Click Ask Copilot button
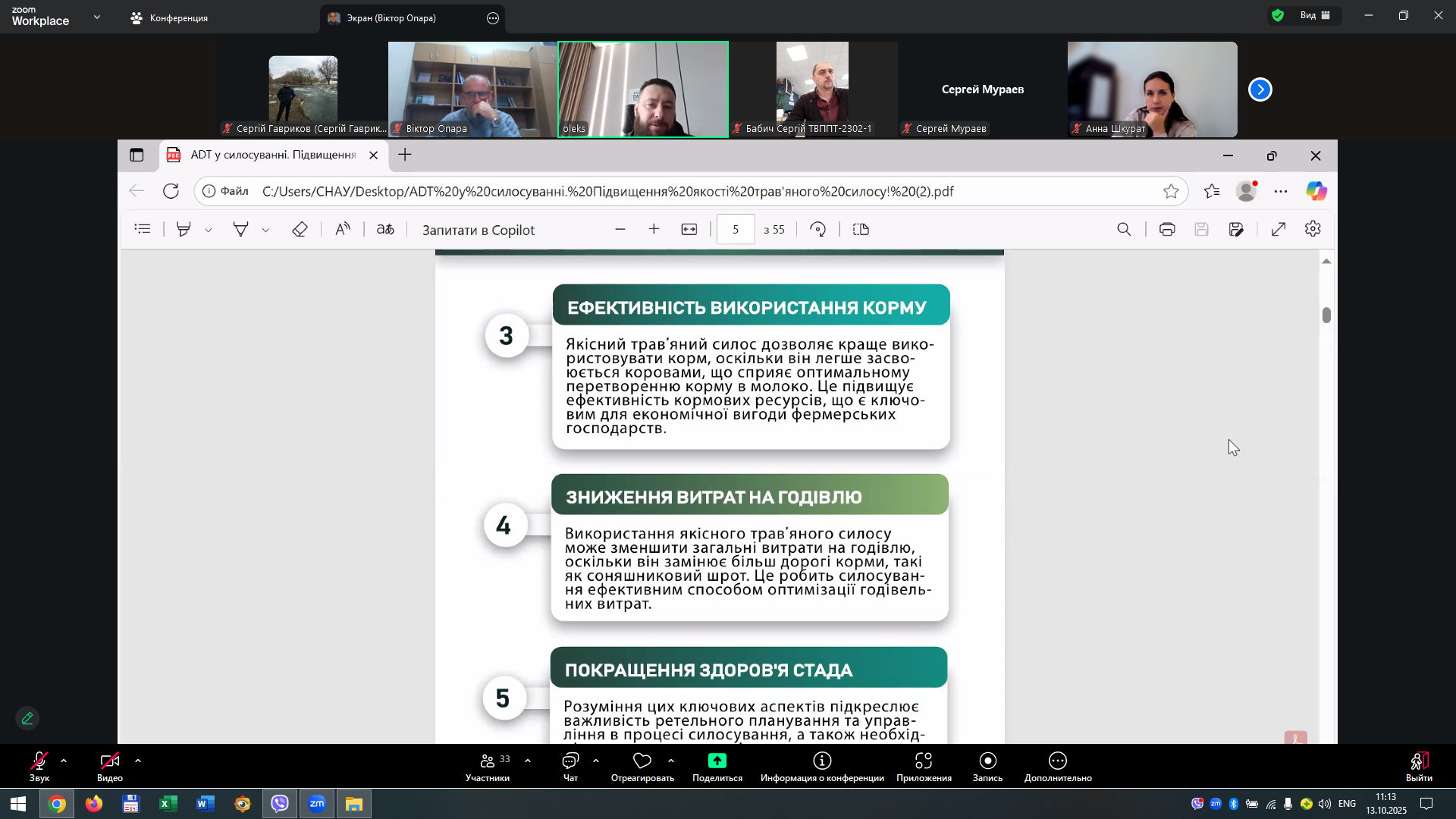The height and width of the screenshot is (819, 1456). [478, 230]
